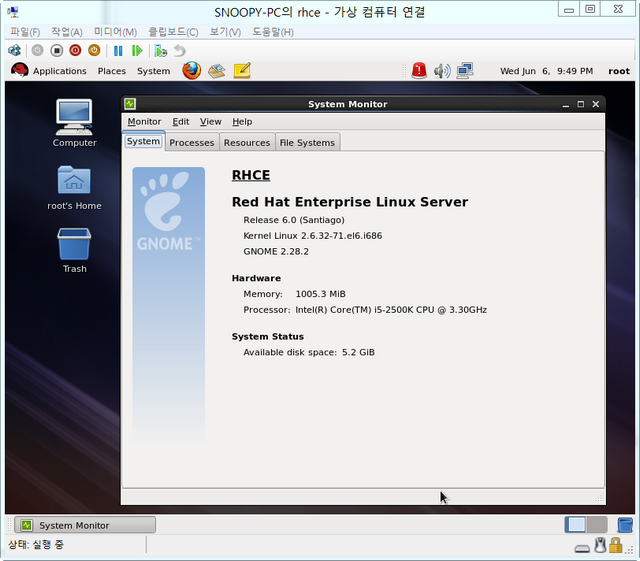This screenshot has height=561, width=640.
Task: Open the Help menu in System Monitor
Action: click(242, 122)
